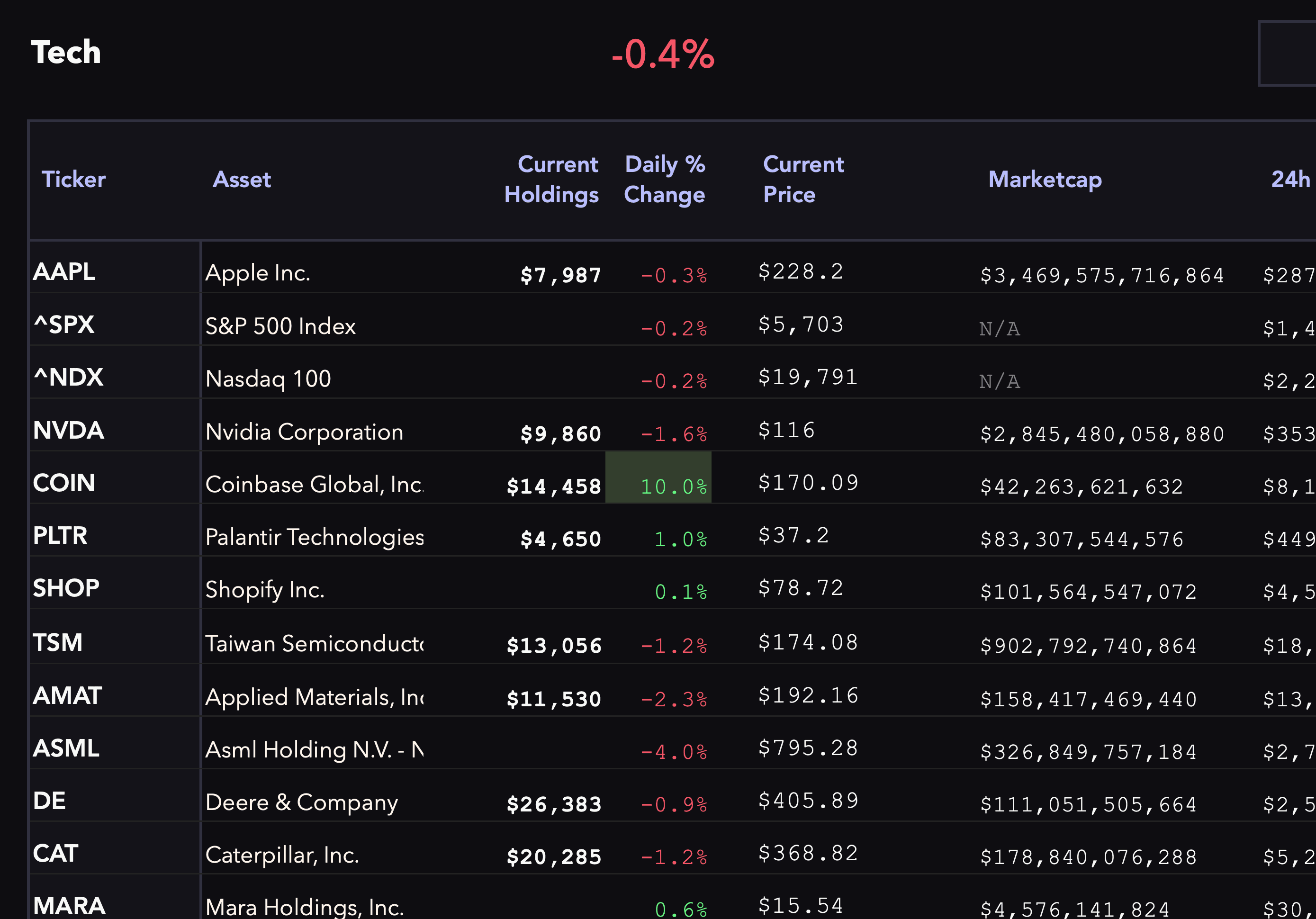1316x919 pixels.
Task: Click the 0.1% daily change for SHOP
Action: (681, 592)
